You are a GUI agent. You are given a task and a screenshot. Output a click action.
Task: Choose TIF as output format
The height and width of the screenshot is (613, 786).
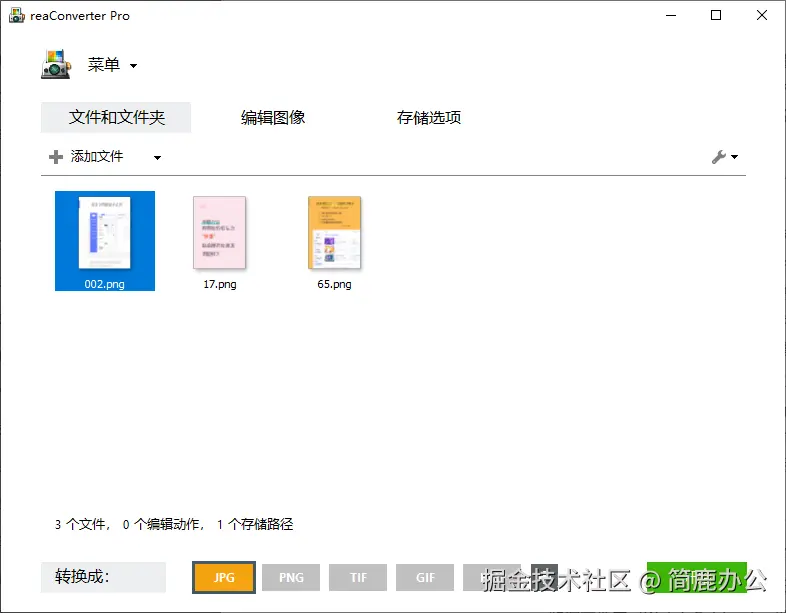coord(358,577)
